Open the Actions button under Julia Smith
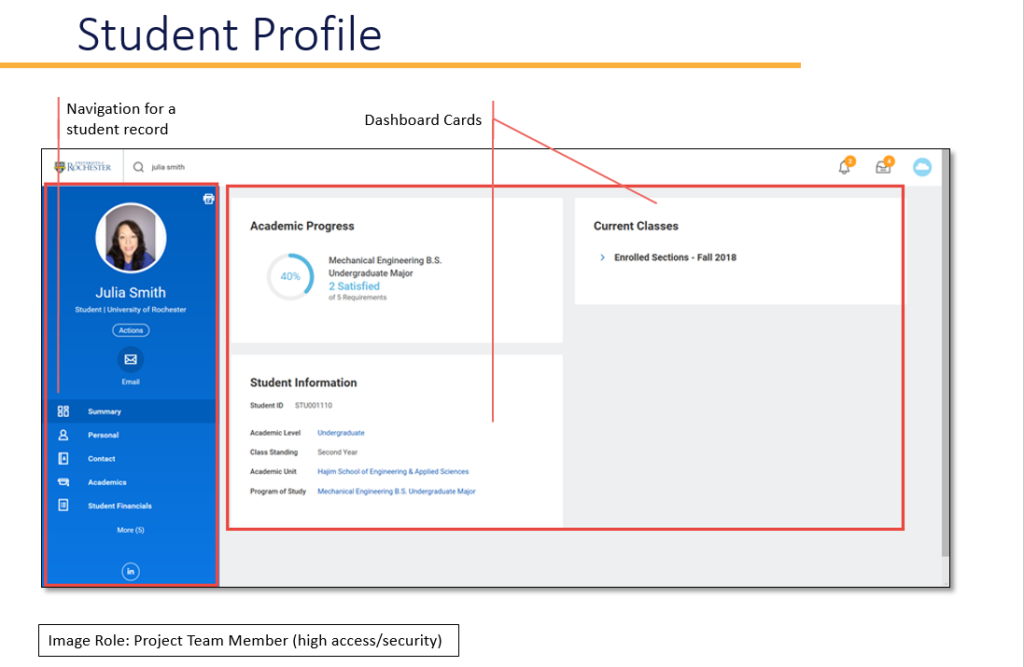 (x=130, y=330)
